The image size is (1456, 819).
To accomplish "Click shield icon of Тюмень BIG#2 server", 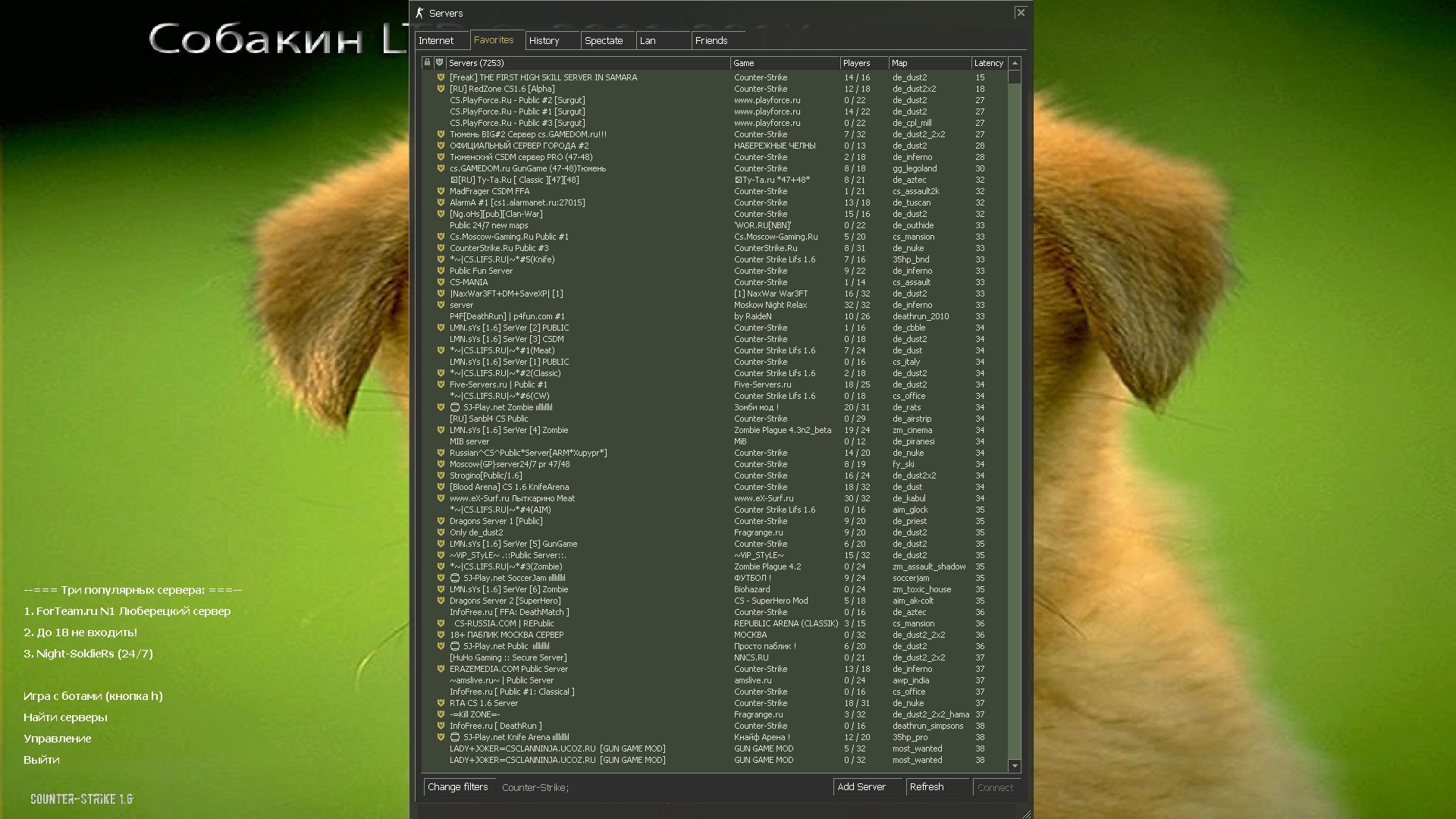I will click(x=441, y=134).
